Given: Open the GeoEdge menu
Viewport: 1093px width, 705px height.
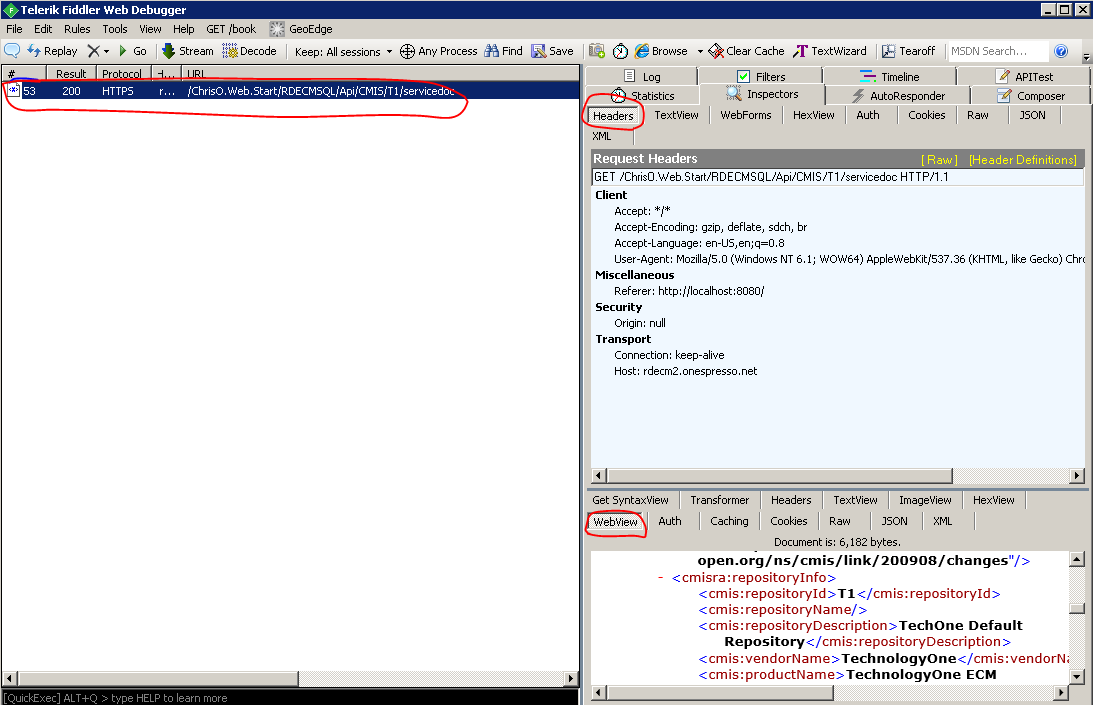Looking at the screenshot, I should 302,29.
